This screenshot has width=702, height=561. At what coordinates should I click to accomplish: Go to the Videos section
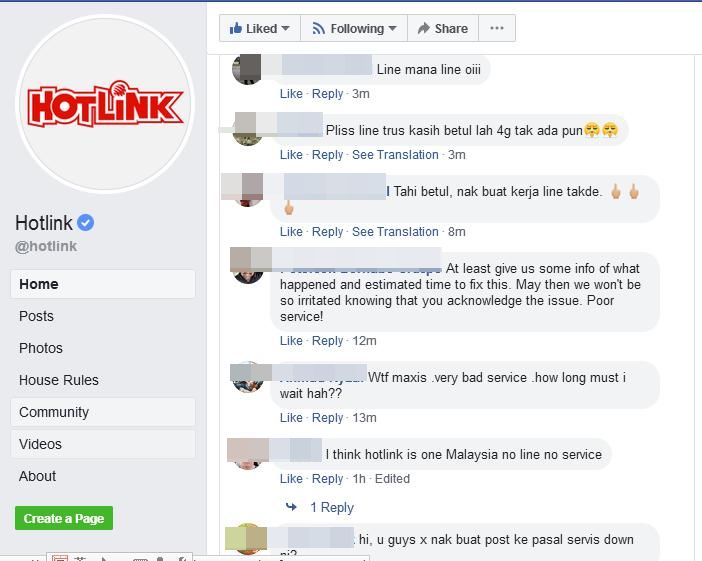(x=103, y=444)
